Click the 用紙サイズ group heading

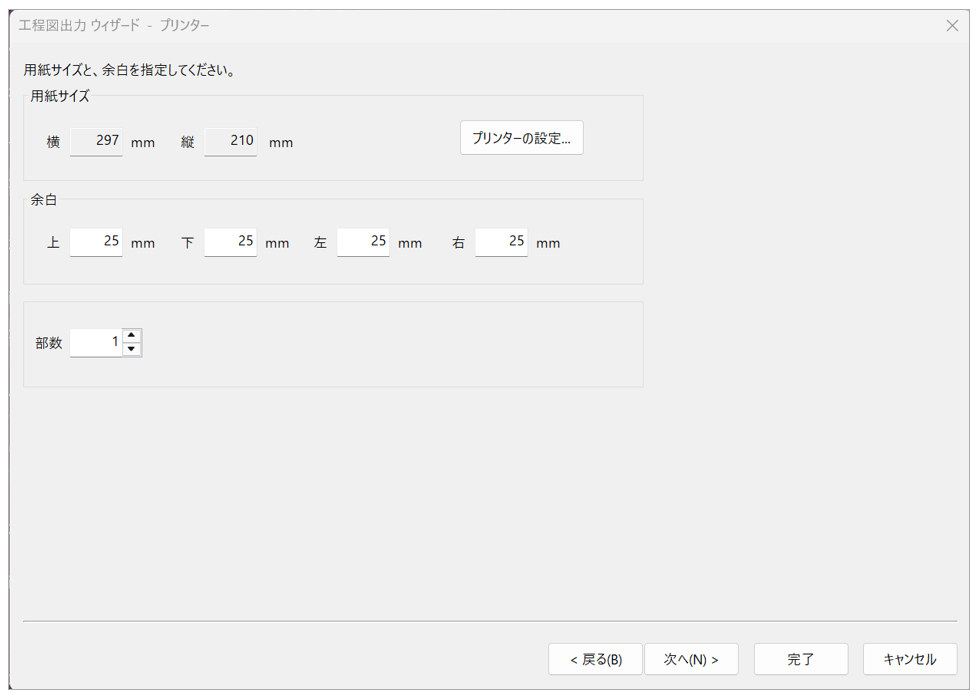(60, 97)
